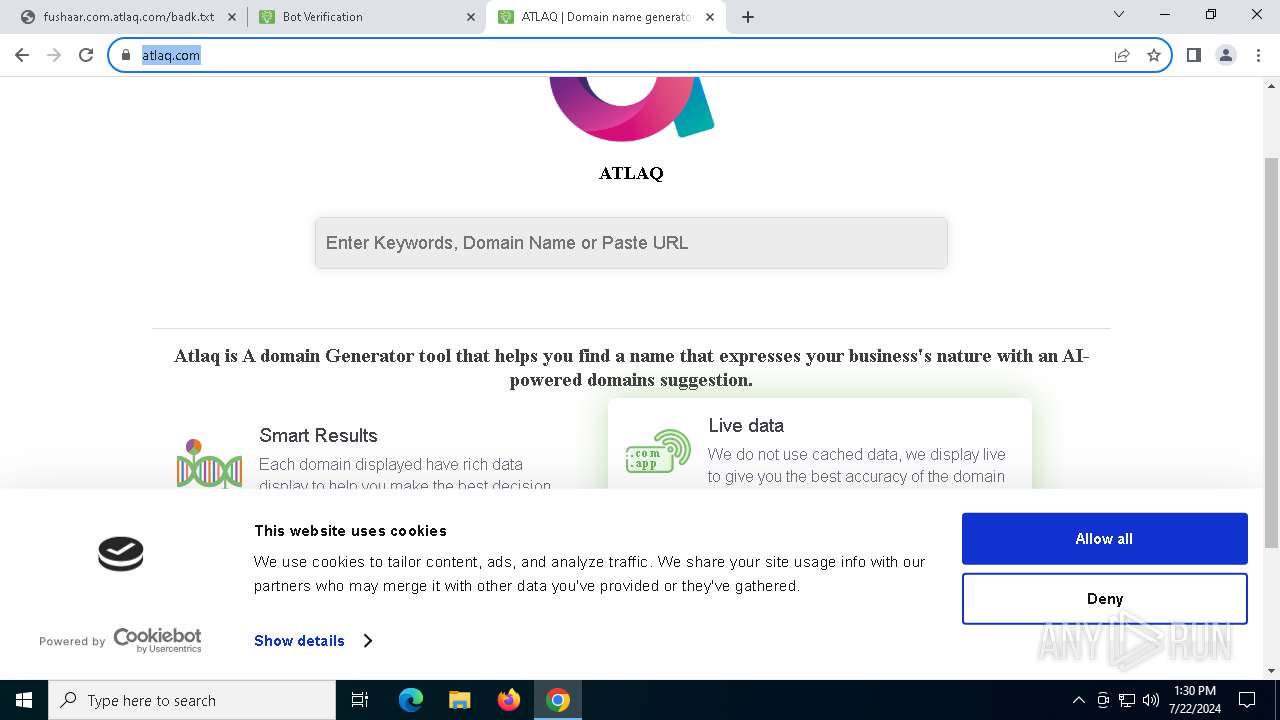The height and width of the screenshot is (720, 1280).
Task: Click the taskbar search box
Action: point(192,700)
